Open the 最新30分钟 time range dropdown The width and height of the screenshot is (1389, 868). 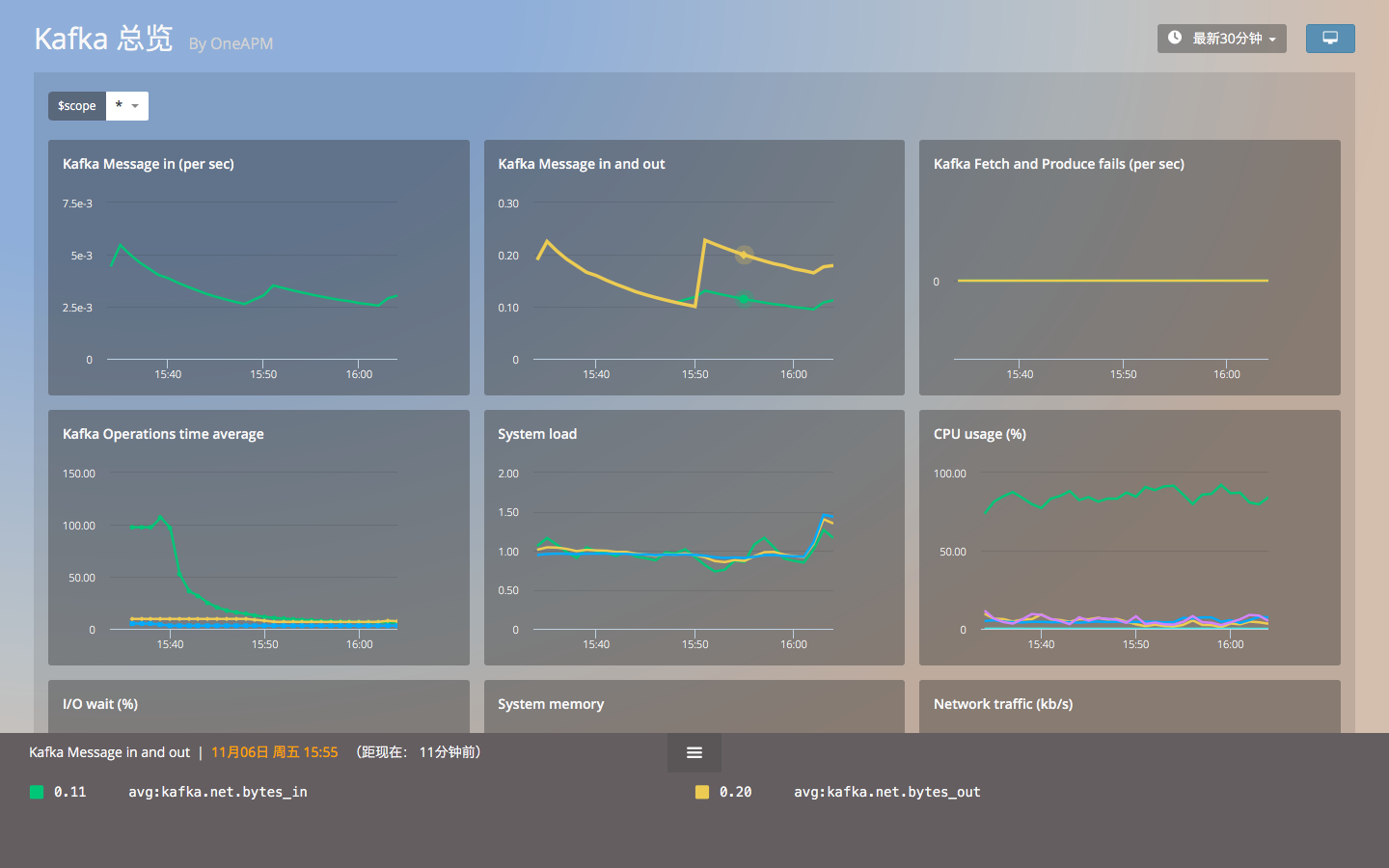(1221, 39)
